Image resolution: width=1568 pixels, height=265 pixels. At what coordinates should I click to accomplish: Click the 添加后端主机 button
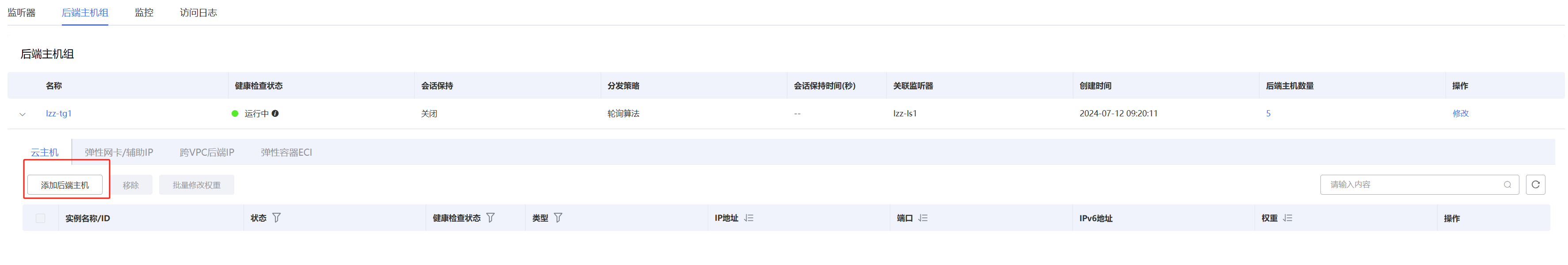65,184
